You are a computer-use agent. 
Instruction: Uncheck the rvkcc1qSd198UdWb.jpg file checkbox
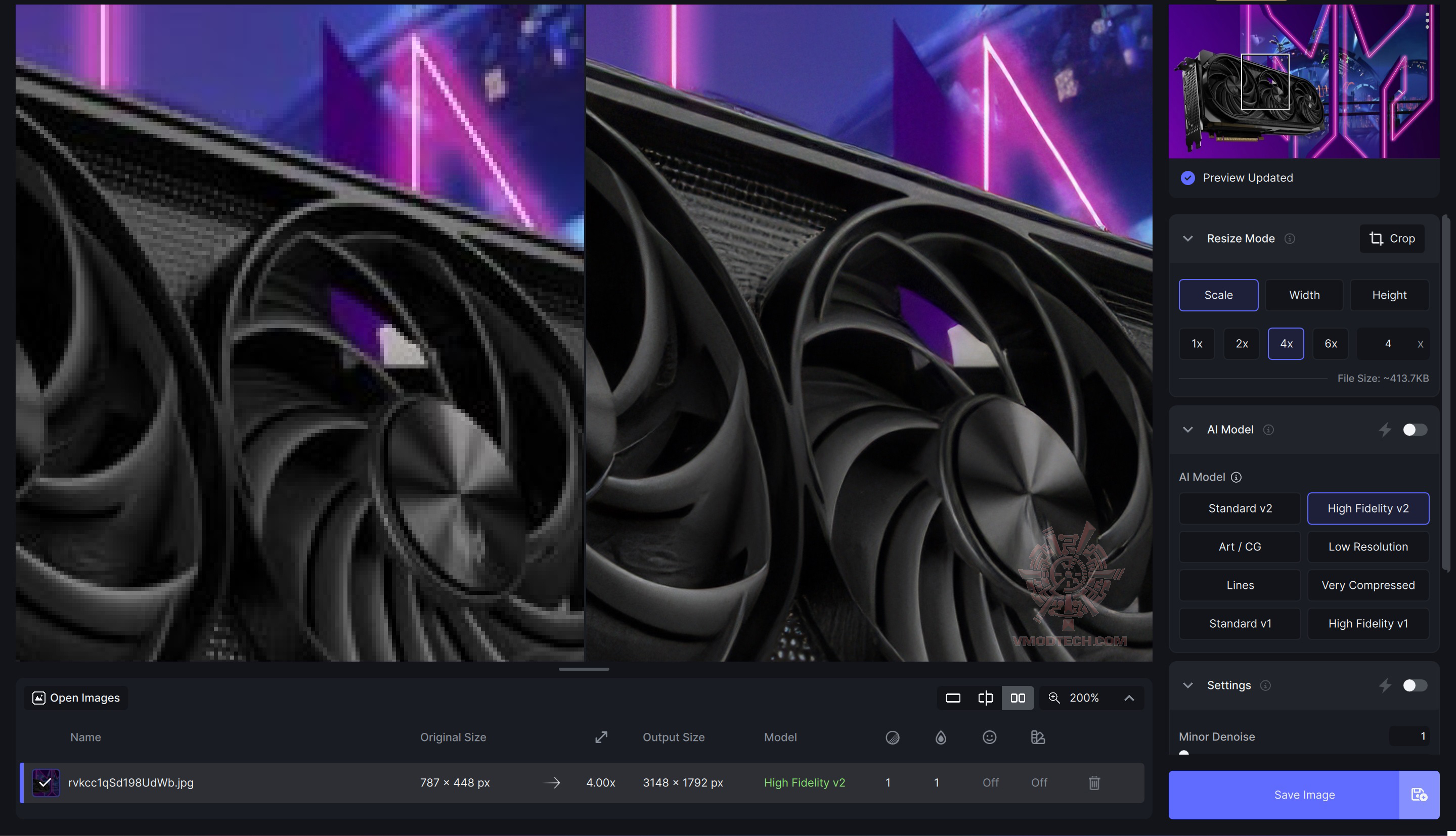point(46,782)
